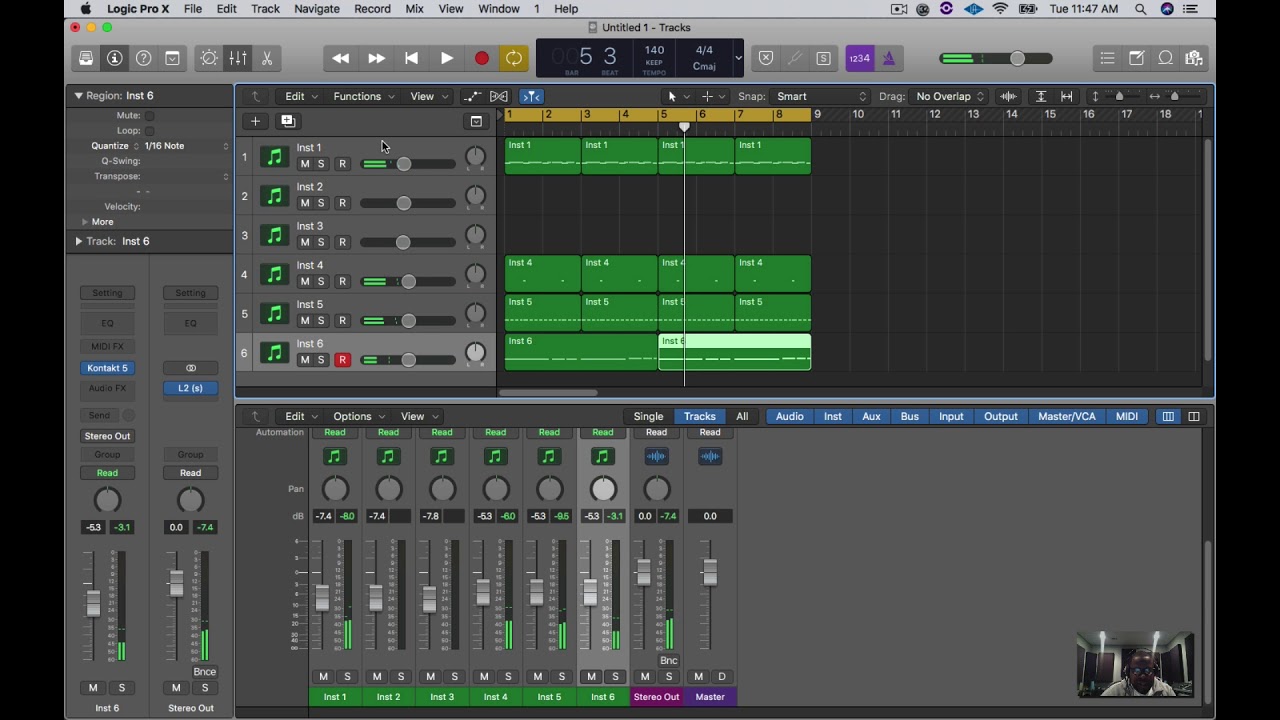1280x720 pixels.
Task: Open Editors with the scissors icon
Action: 267,58
